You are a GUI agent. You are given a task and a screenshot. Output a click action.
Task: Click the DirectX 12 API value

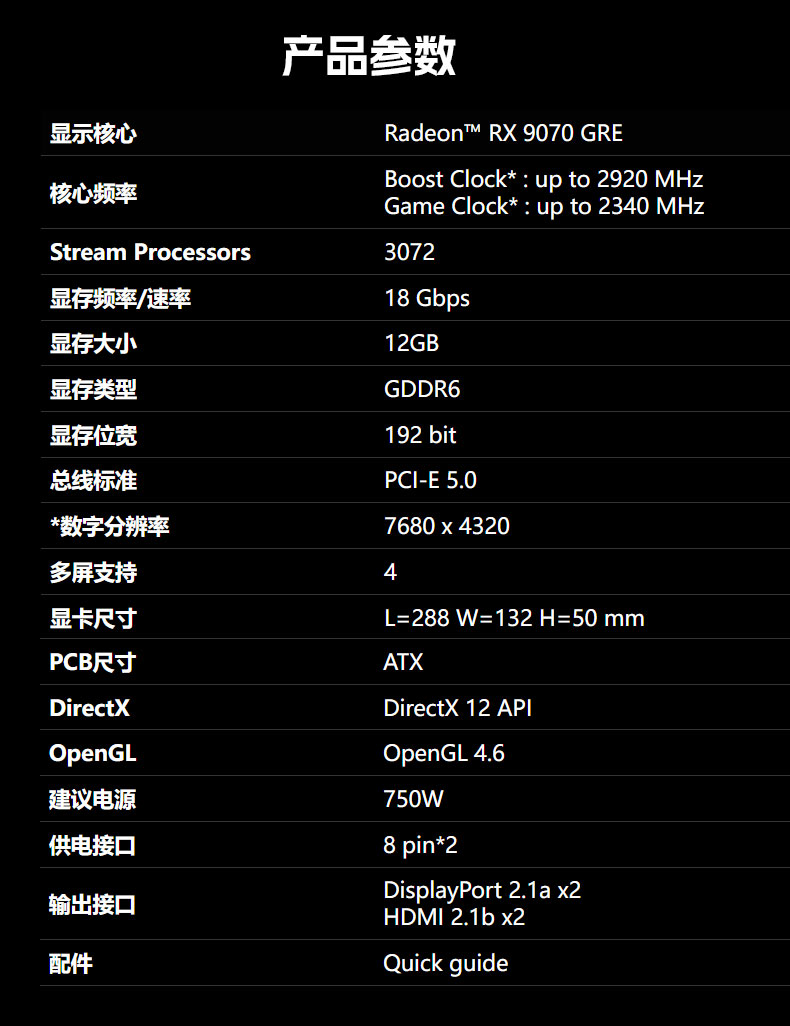click(457, 708)
